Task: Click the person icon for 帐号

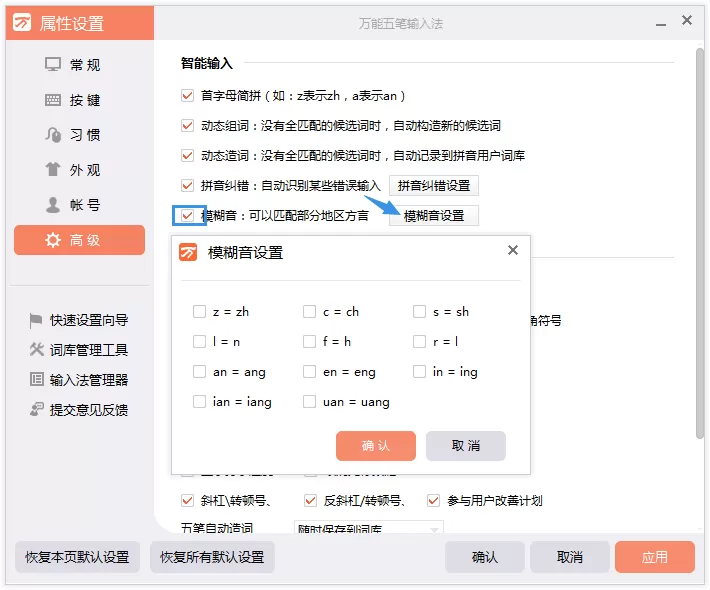Action: click(x=53, y=205)
